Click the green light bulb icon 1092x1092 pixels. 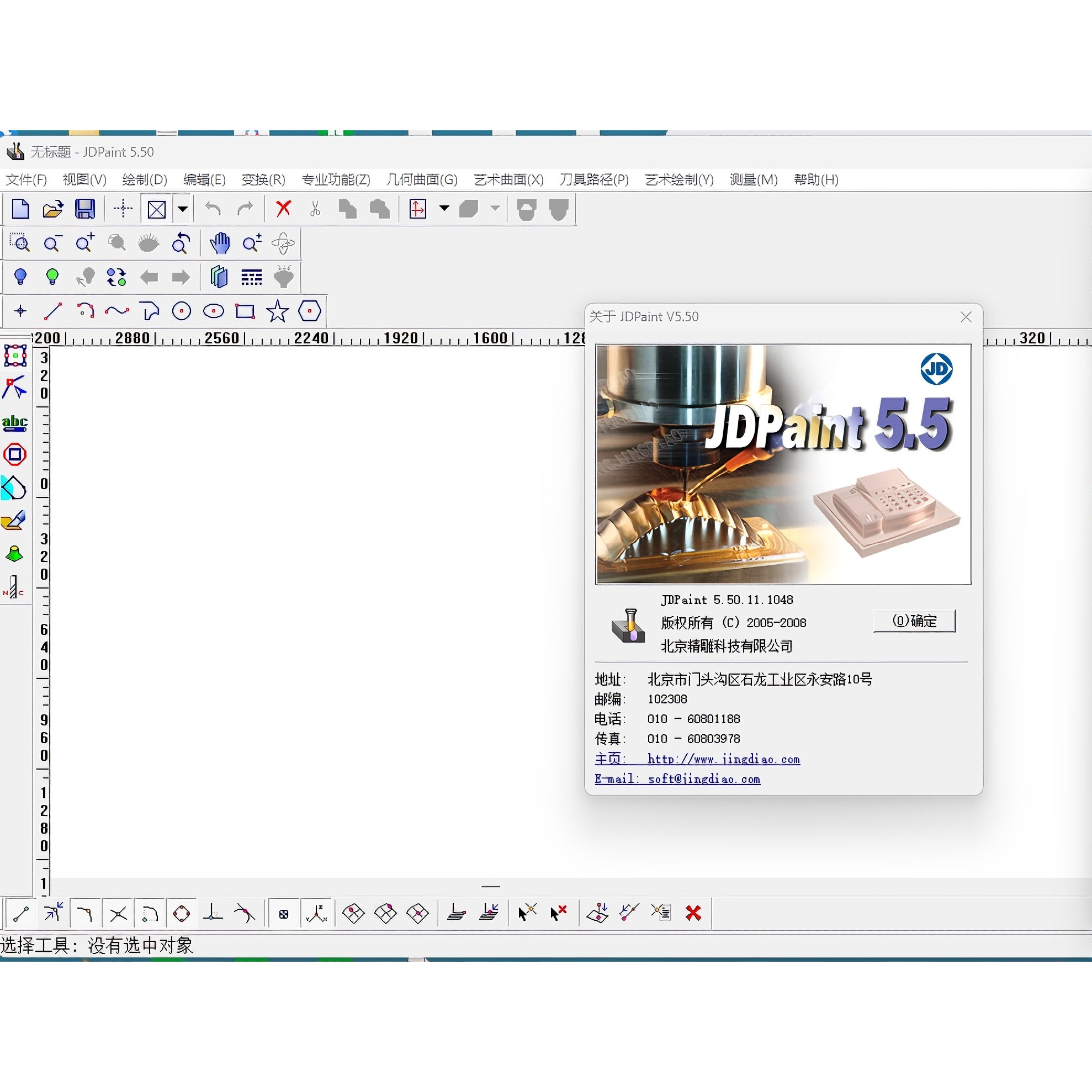pos(52,277)
